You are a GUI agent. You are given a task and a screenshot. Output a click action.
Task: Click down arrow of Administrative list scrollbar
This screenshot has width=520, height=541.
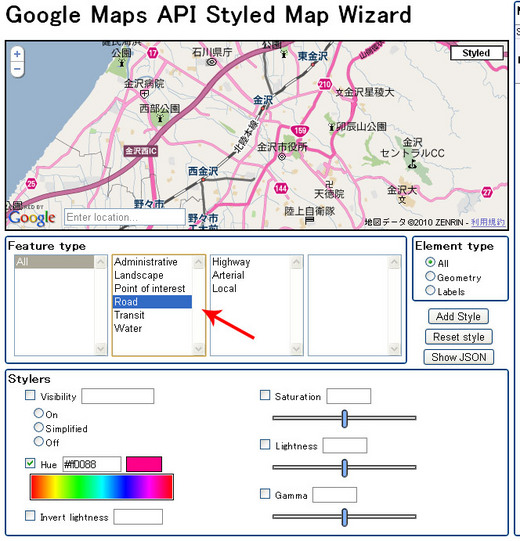pos(198,348)
